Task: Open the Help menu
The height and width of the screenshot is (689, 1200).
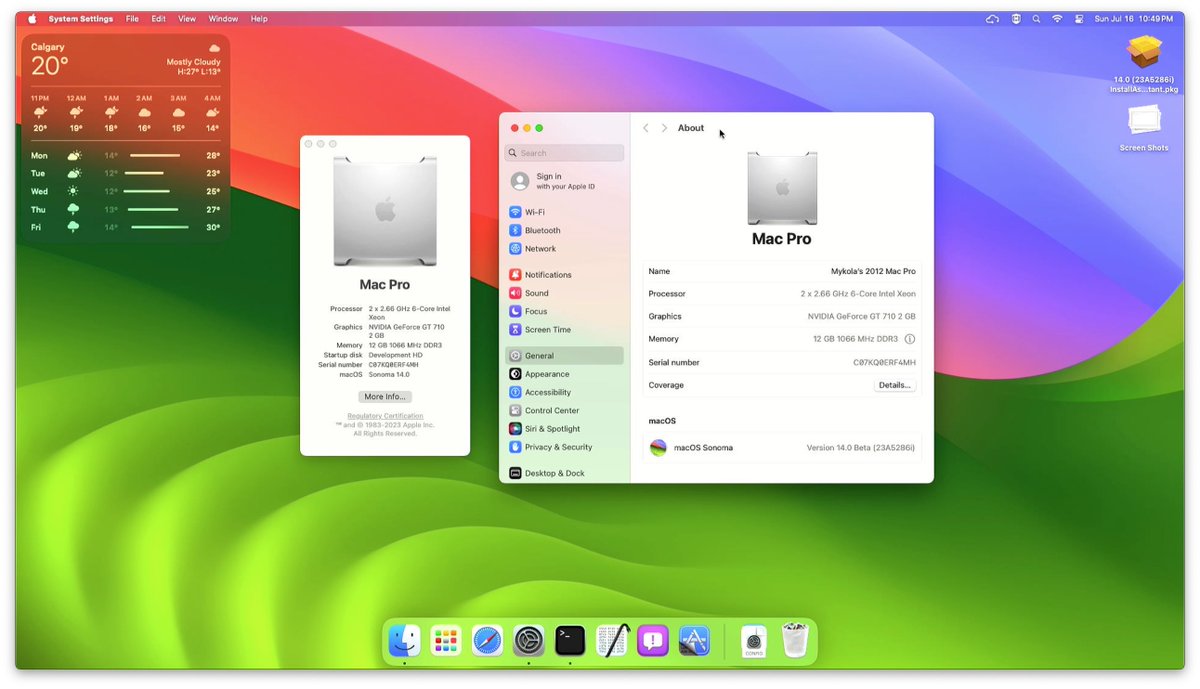Action: [259, 19]
